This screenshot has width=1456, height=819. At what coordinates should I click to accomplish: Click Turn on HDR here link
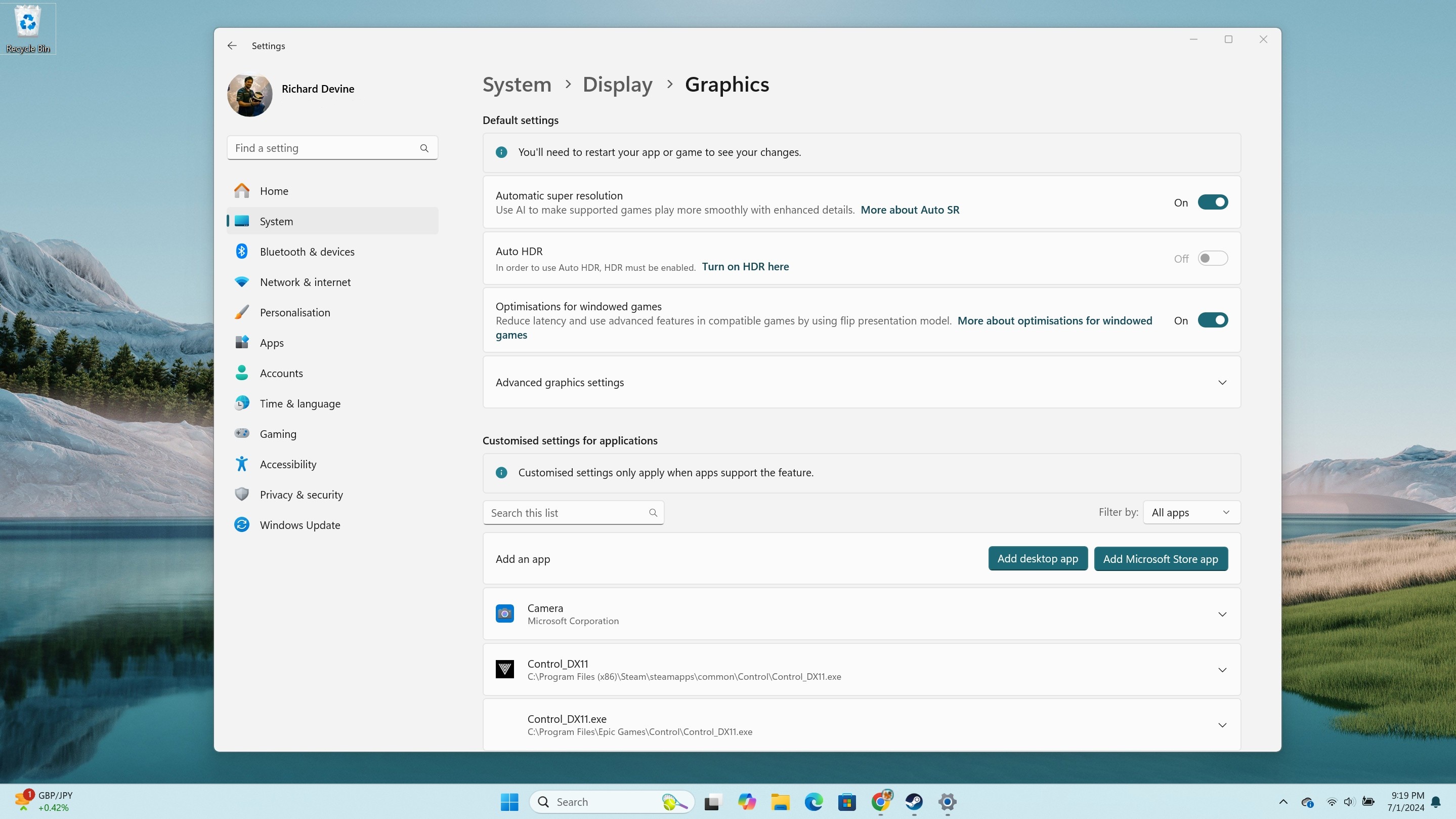744,266
